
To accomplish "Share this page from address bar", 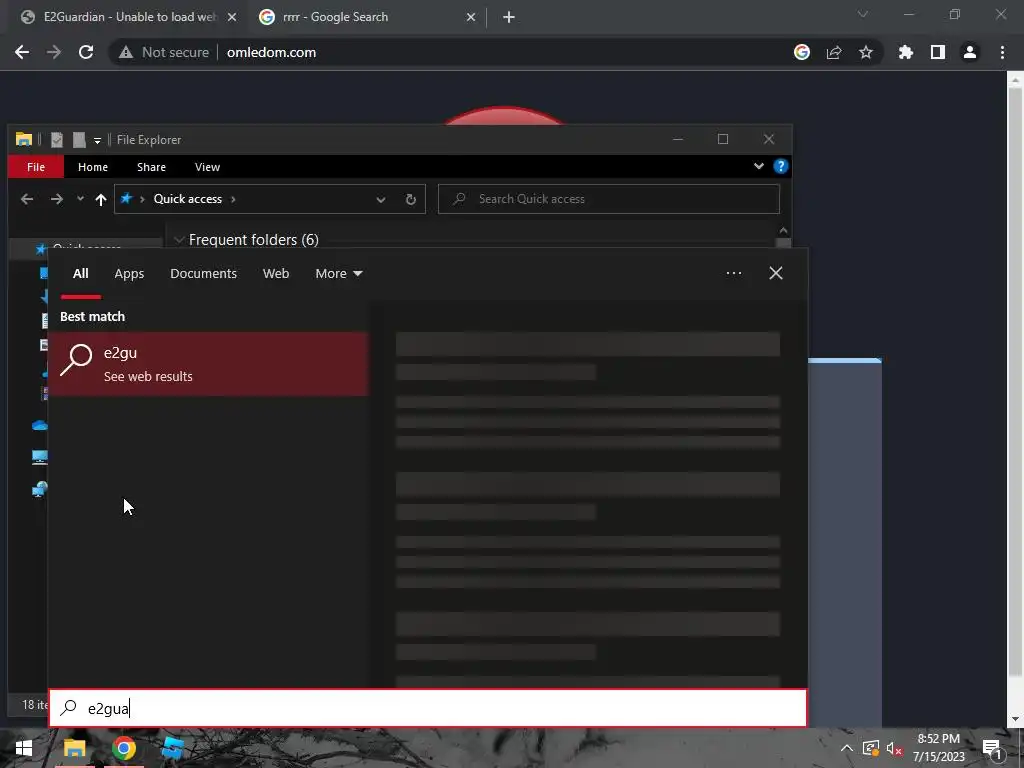I will pos(834,52).
